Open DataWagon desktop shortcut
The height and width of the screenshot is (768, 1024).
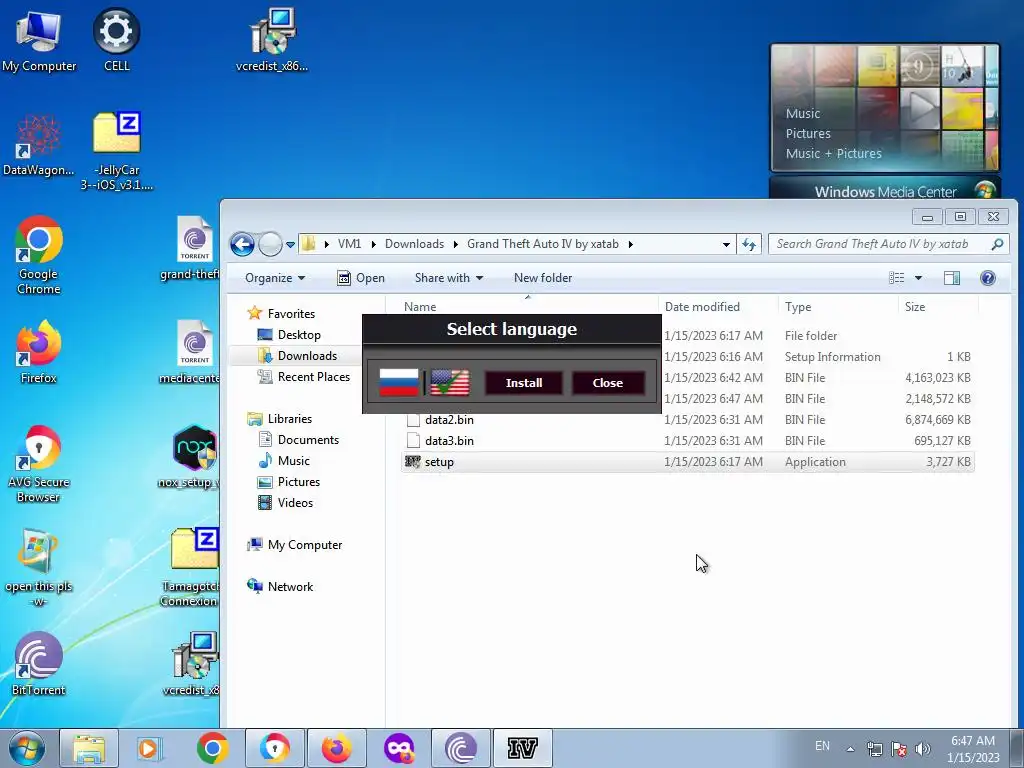(x=39, y=145)
